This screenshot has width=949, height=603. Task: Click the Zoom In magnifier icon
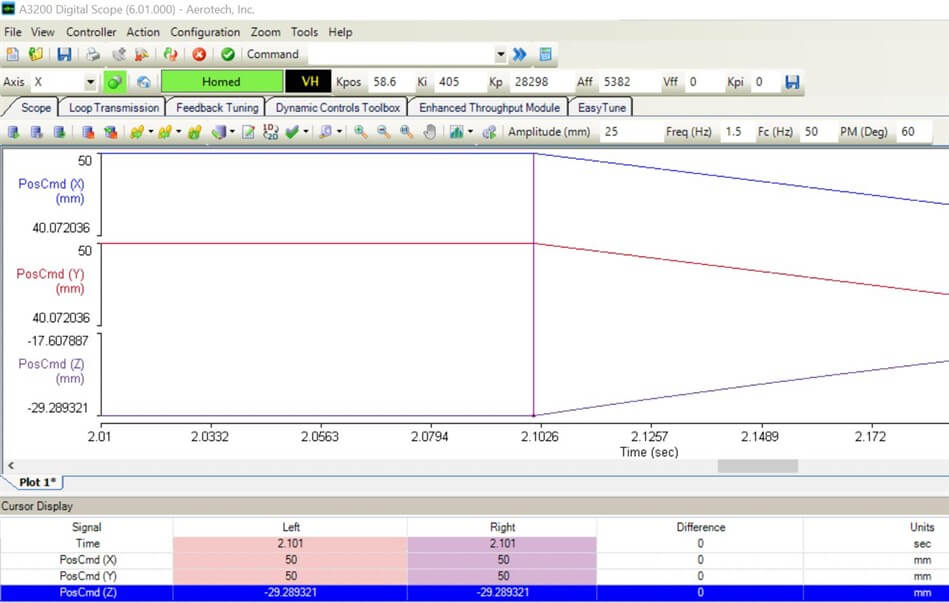[361, 131]
